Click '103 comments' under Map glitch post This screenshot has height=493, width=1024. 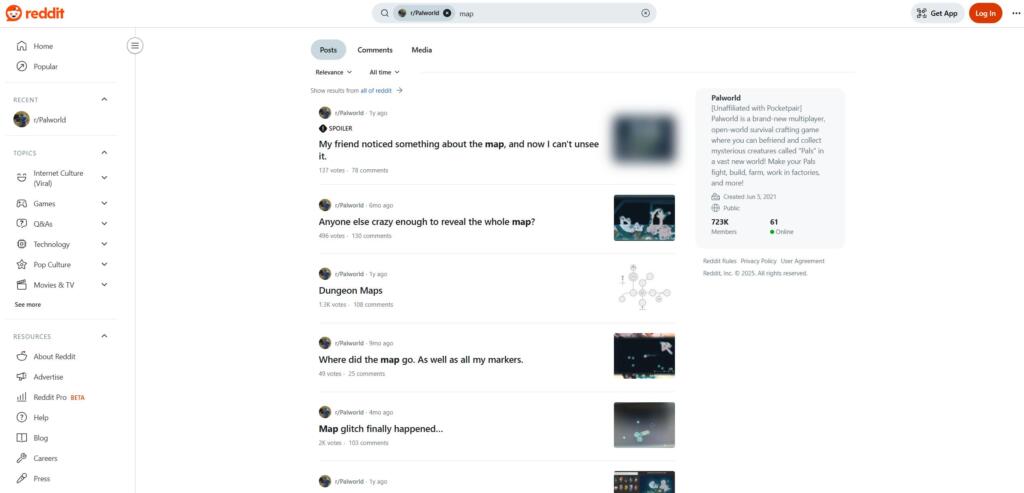coord(368,443)
